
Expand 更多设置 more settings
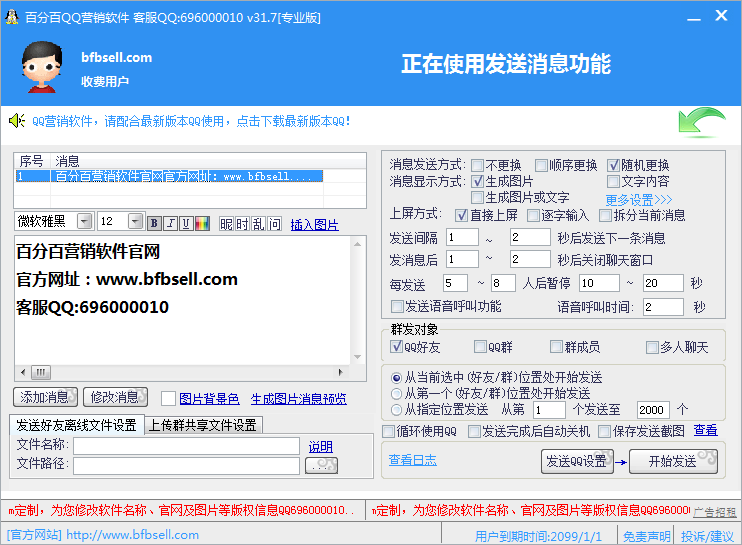638,199
